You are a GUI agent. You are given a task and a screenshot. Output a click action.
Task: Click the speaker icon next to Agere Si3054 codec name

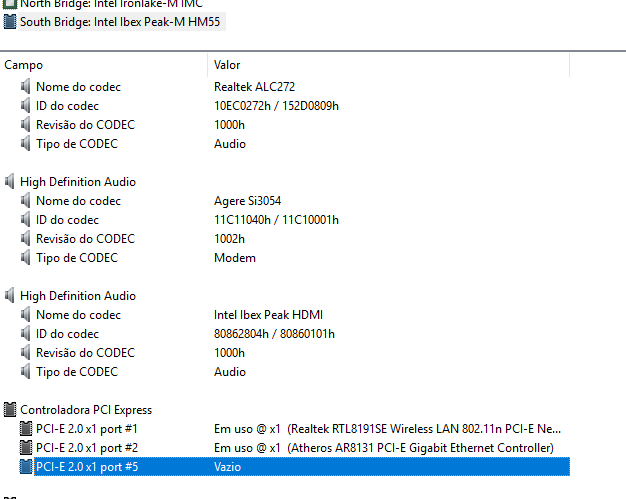point(26,201)
